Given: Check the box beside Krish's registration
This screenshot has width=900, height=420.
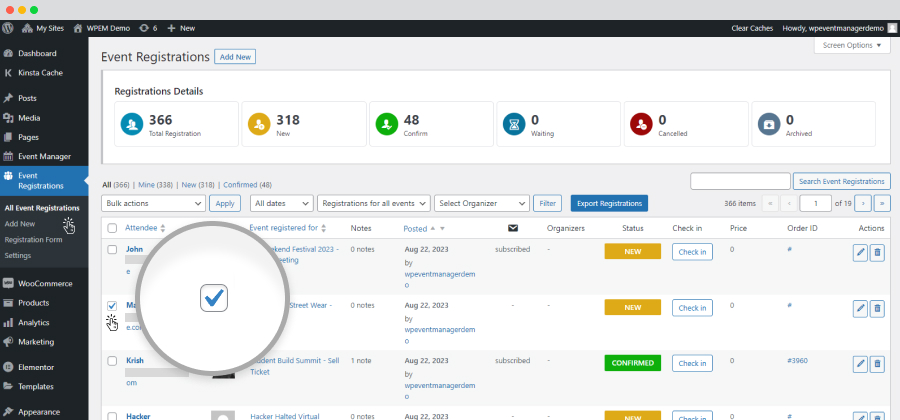Looking at the screenshot, I should [x=112, y=360].
